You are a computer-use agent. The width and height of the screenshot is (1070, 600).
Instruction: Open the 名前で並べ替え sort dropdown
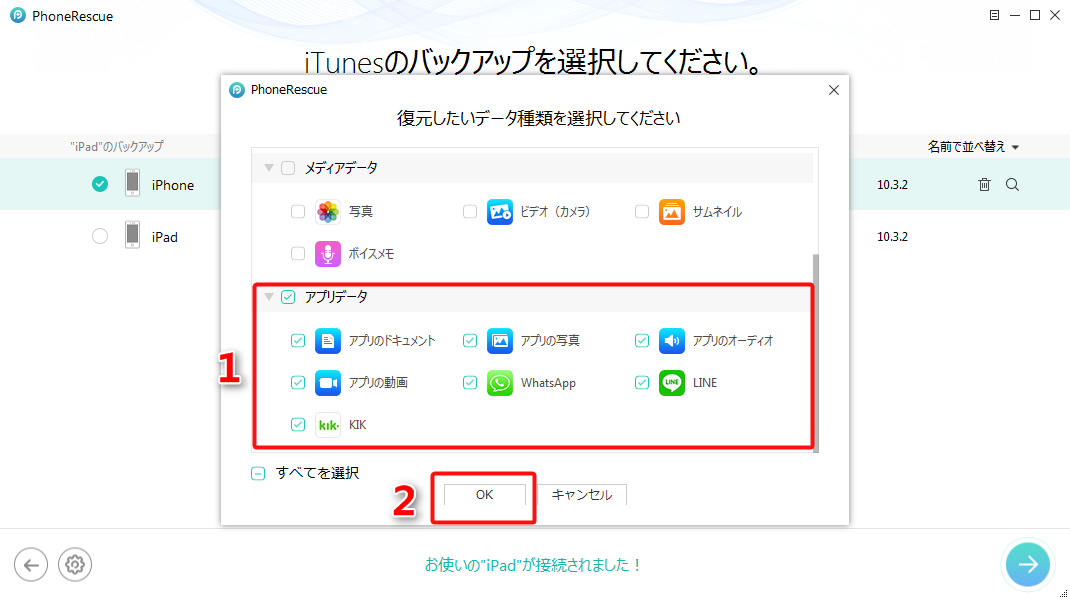[x=972, y=147]
